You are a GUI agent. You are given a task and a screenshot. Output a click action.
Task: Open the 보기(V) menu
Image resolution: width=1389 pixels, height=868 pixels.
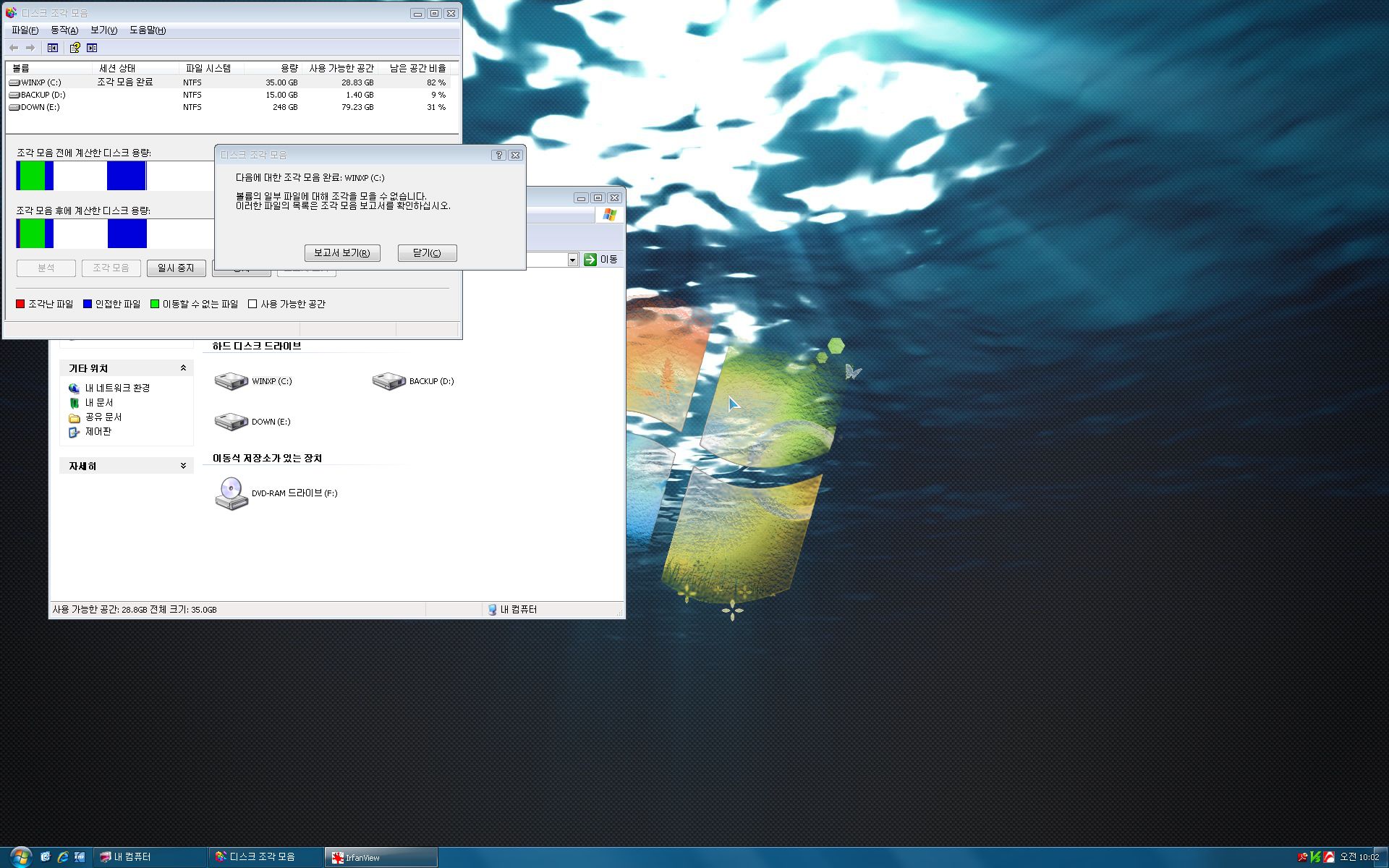(x=103, y=30)
